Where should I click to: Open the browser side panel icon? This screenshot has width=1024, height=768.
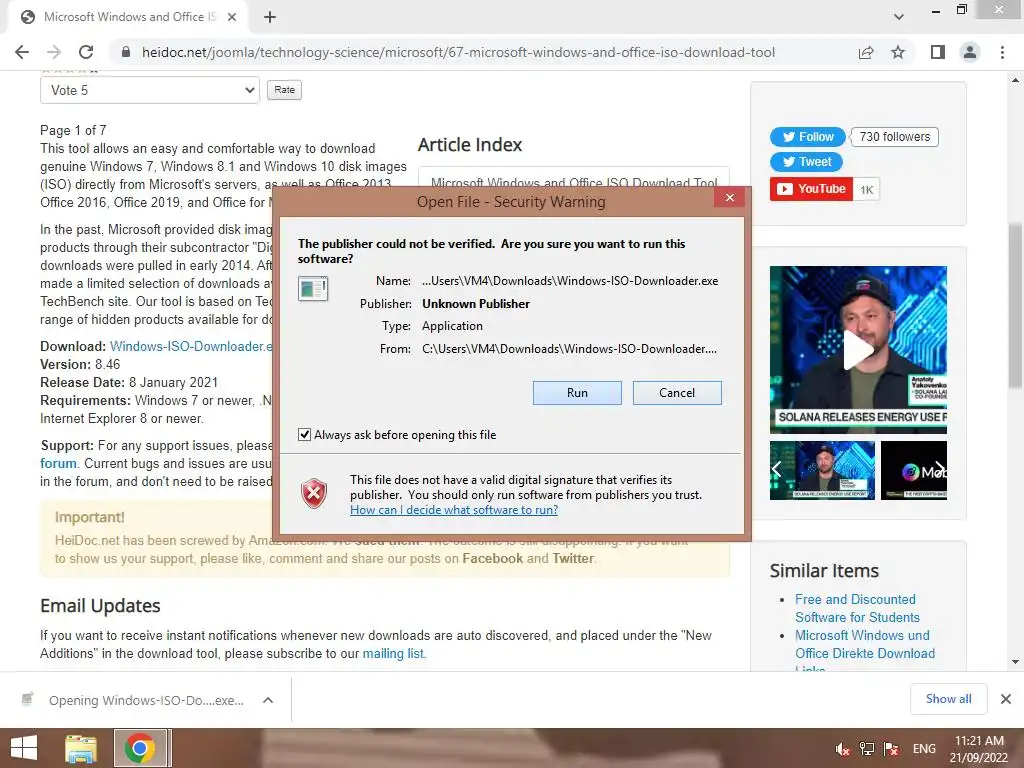click(x=938, y=52)
